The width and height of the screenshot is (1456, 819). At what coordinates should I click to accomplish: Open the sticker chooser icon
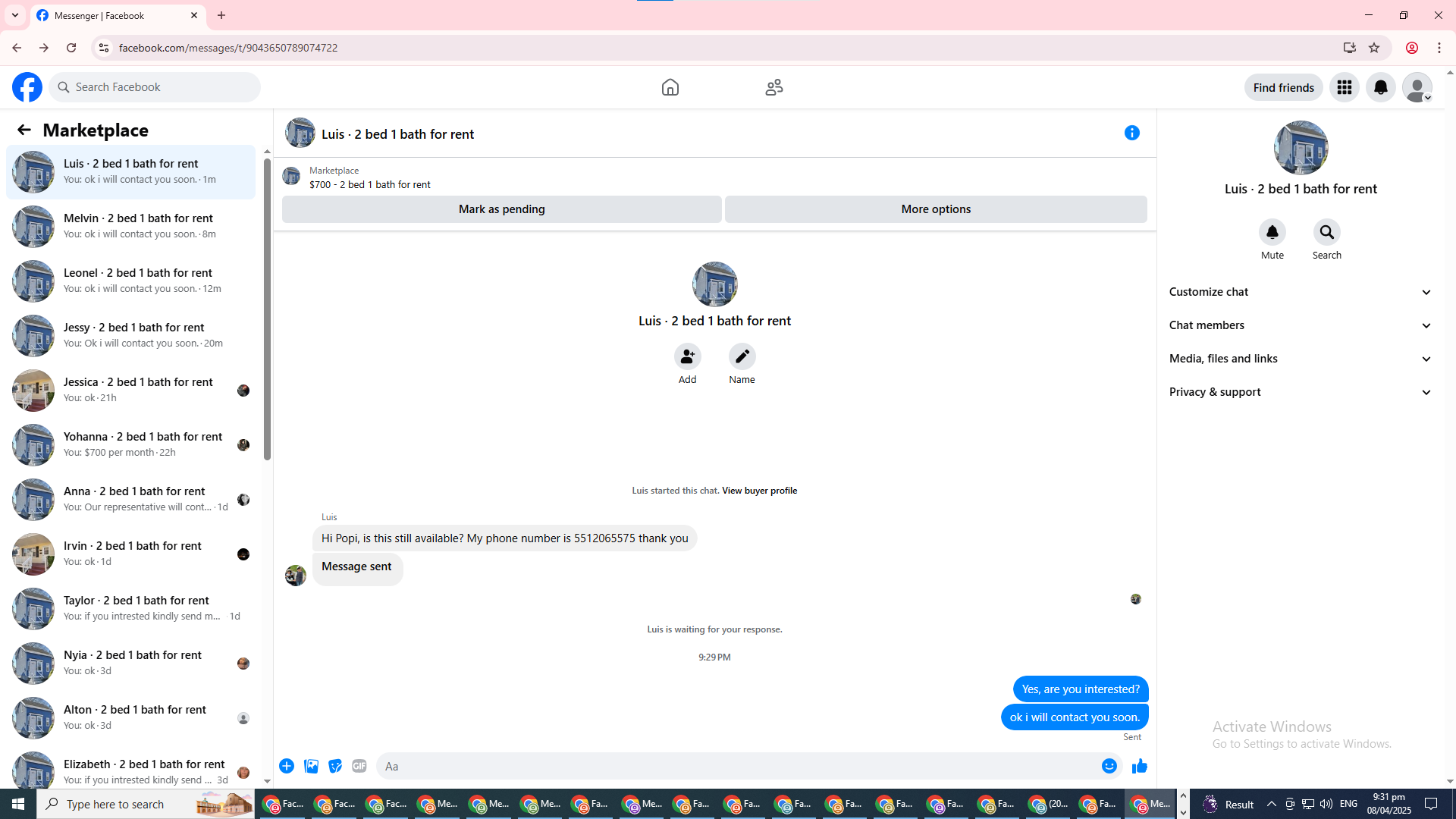[x=335, y=766]
